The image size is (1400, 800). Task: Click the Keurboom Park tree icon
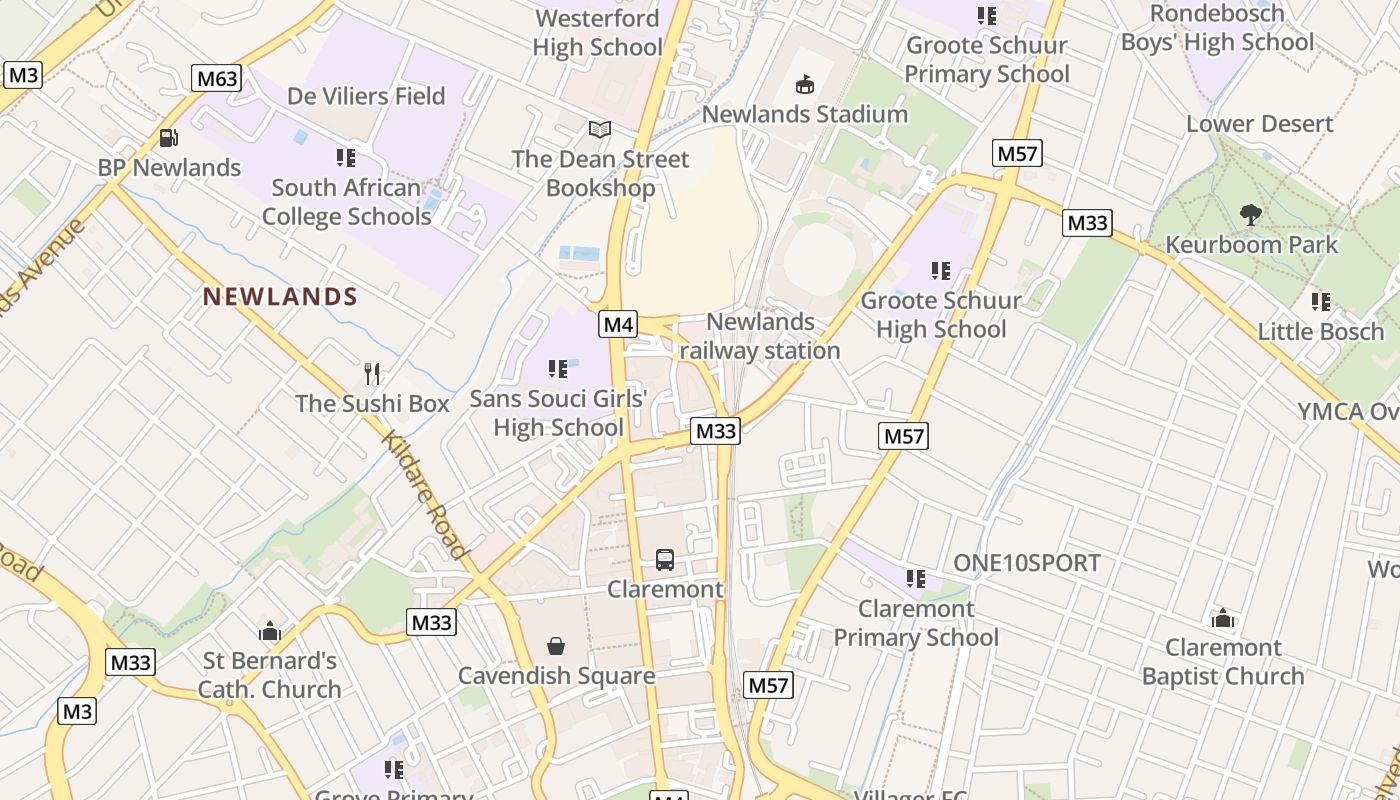pyautogui.click(x=1250, y=214)
